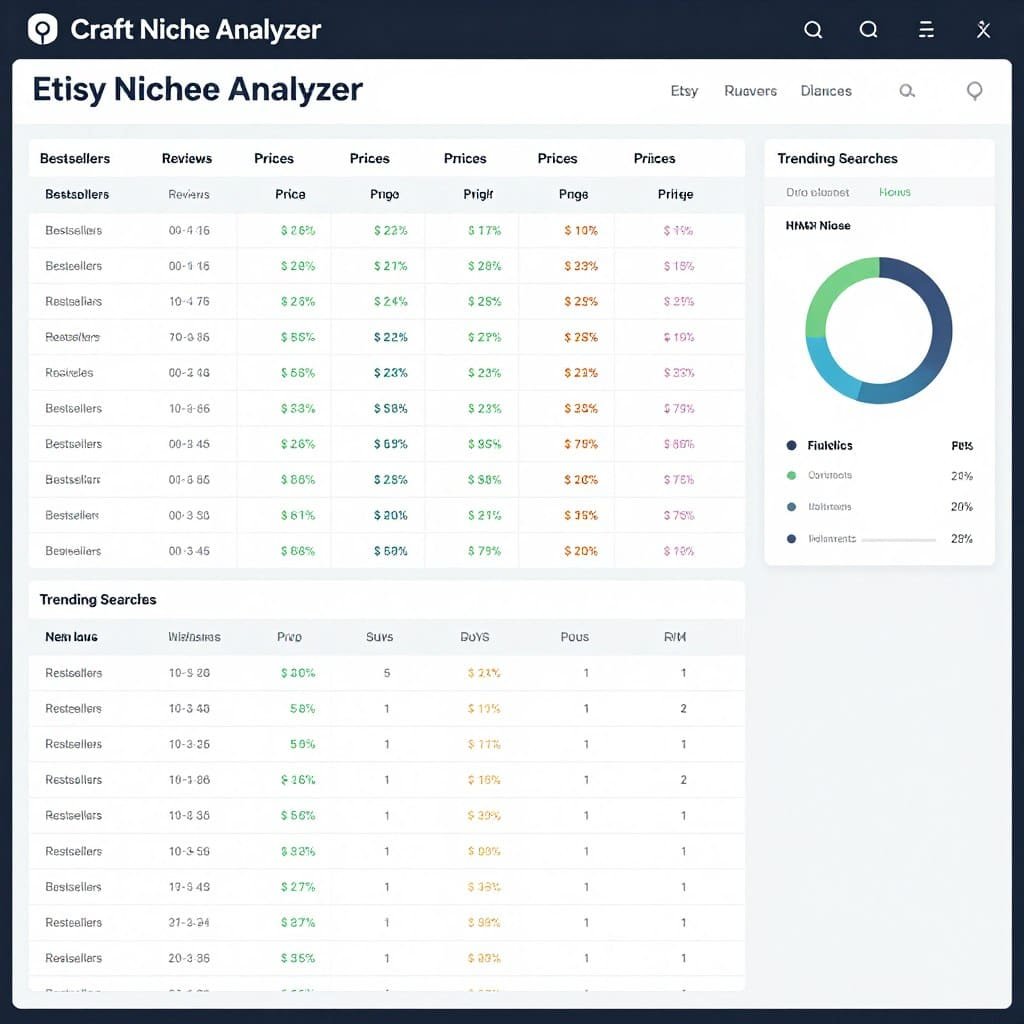Click the pin icon in the Analyzer header
1024x1024 pixels.
[974, 91]
